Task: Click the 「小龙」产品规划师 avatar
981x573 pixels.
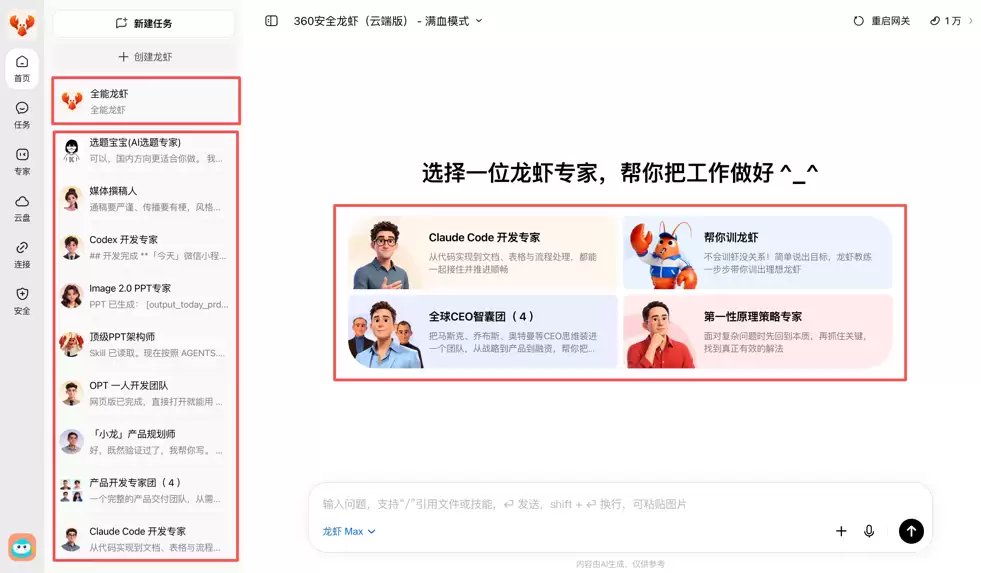Action: pos(71,442)
